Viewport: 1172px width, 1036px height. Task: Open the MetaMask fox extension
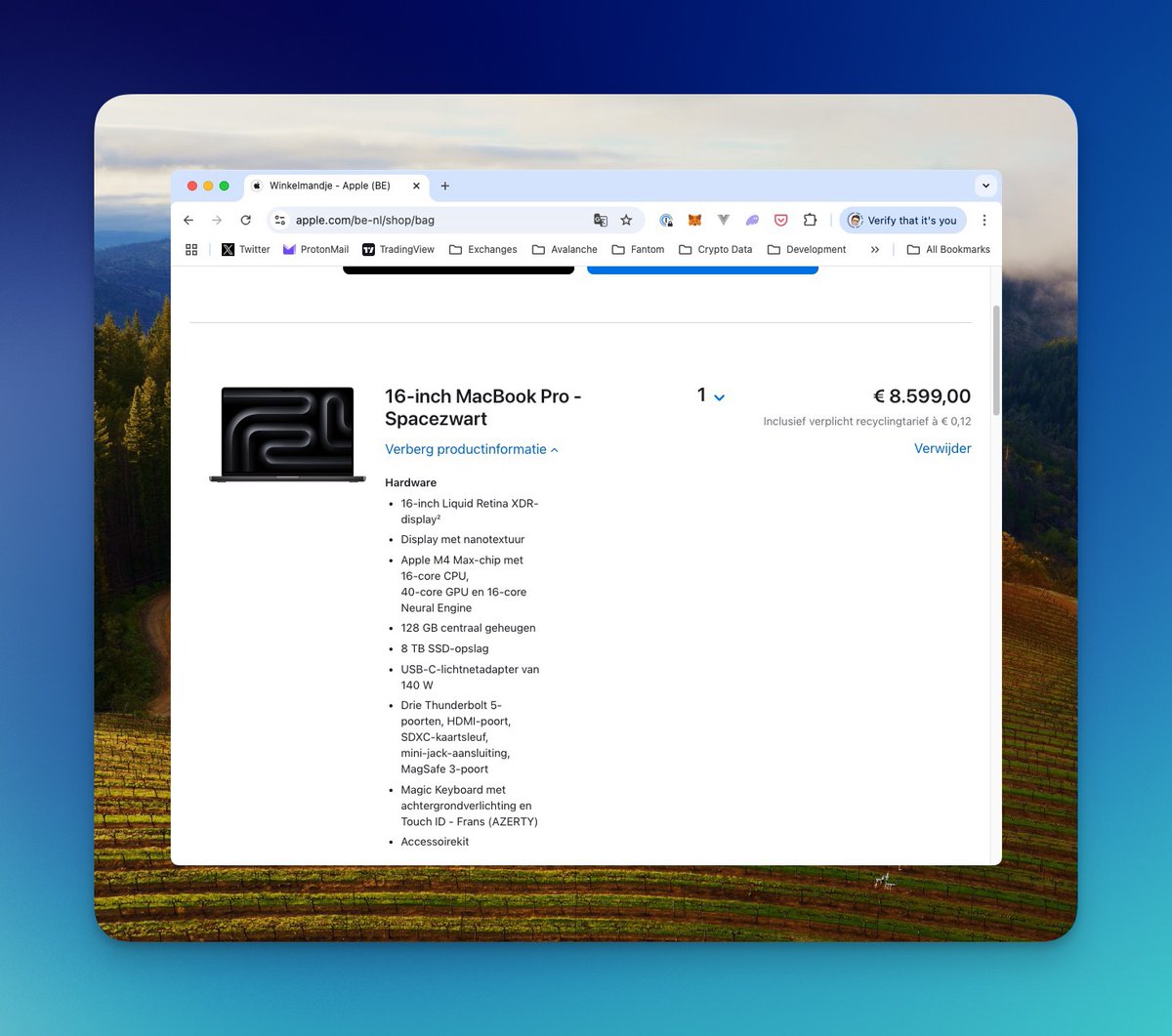click(694, 221)
